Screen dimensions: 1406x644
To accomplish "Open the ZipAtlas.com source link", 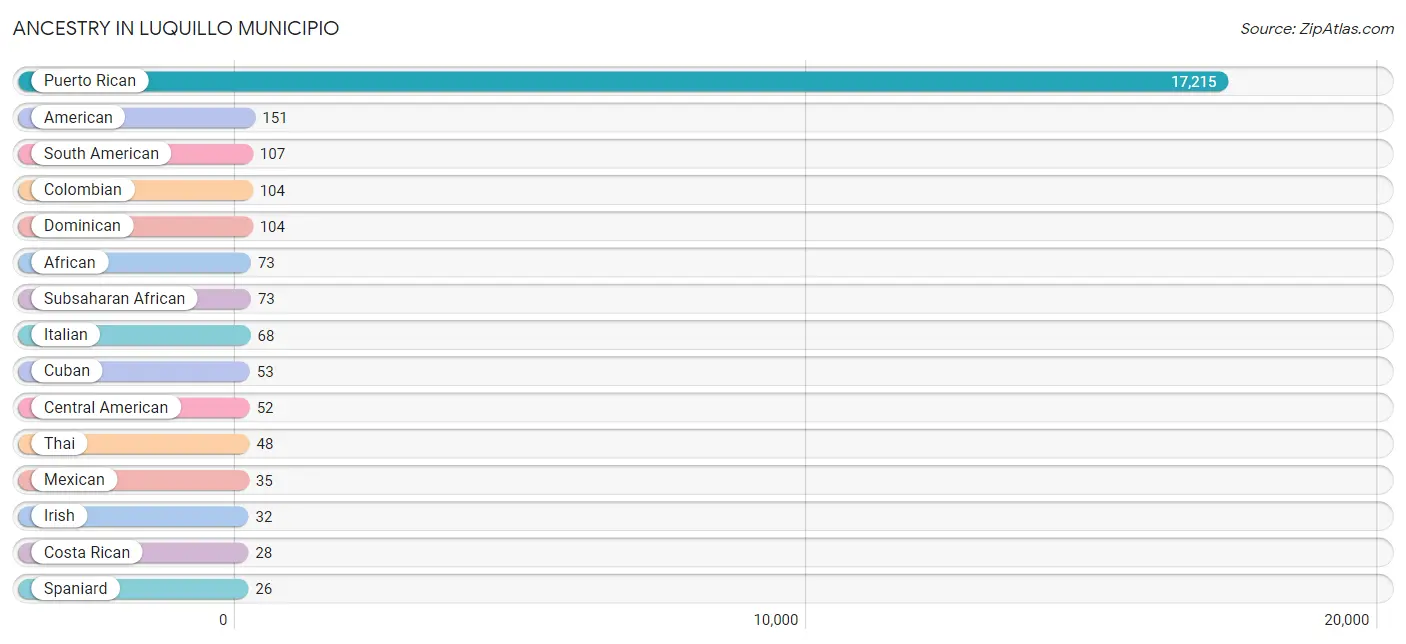I will tap(1317, 29).
